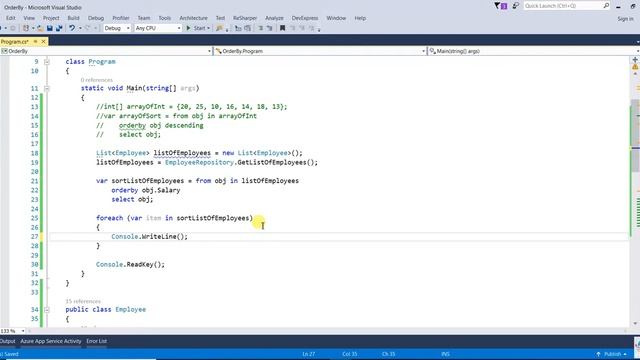
Task: Click the Navigate Backward toolbar icon
Action: pos(1,28)
